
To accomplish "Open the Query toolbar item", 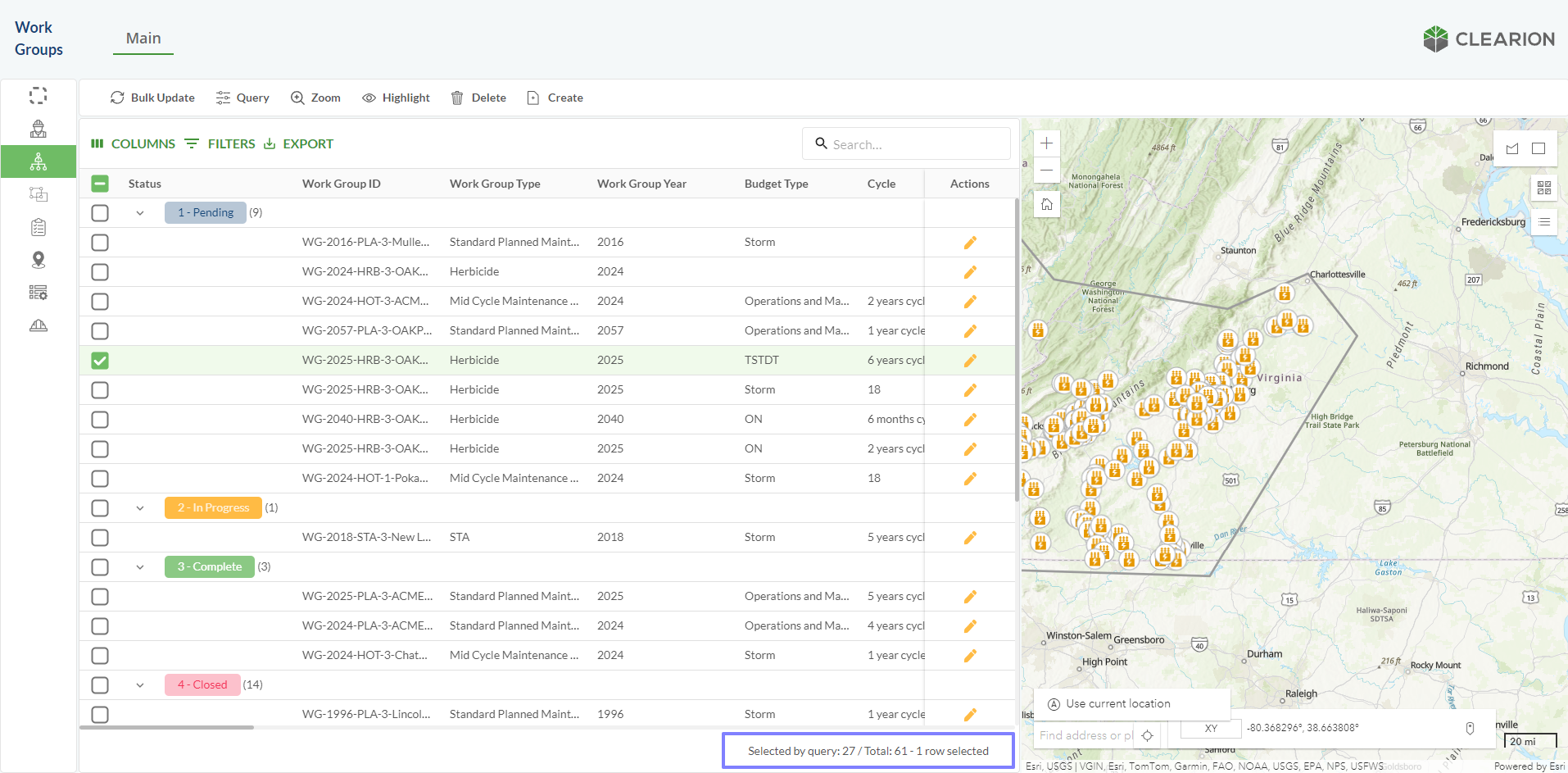I will click(242, 98).
